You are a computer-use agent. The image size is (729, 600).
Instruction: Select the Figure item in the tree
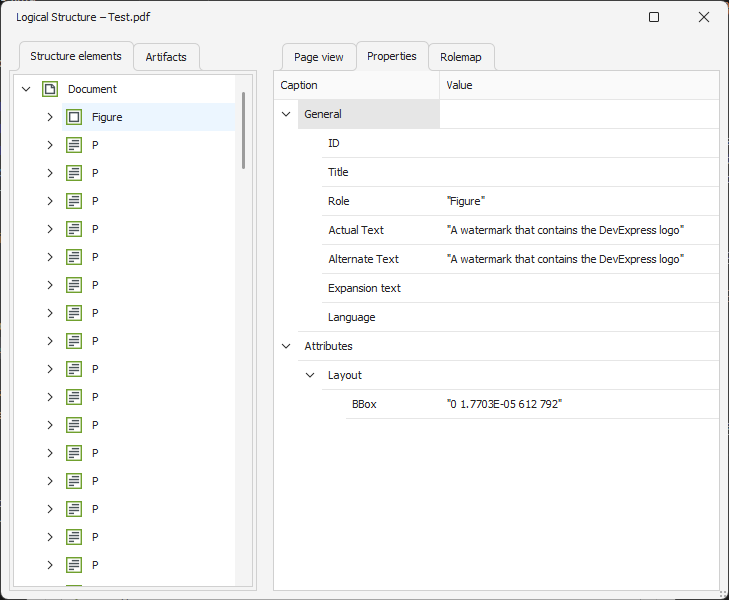pos(107,117)
